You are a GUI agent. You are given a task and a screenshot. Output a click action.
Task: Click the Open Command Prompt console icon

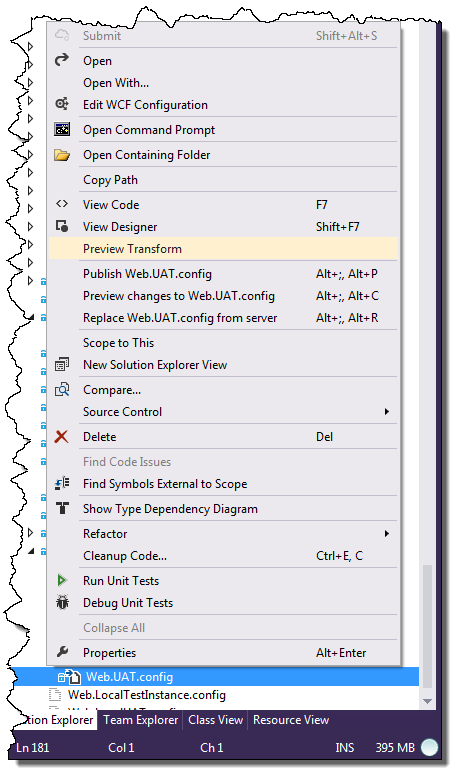(x=62, y=129)
